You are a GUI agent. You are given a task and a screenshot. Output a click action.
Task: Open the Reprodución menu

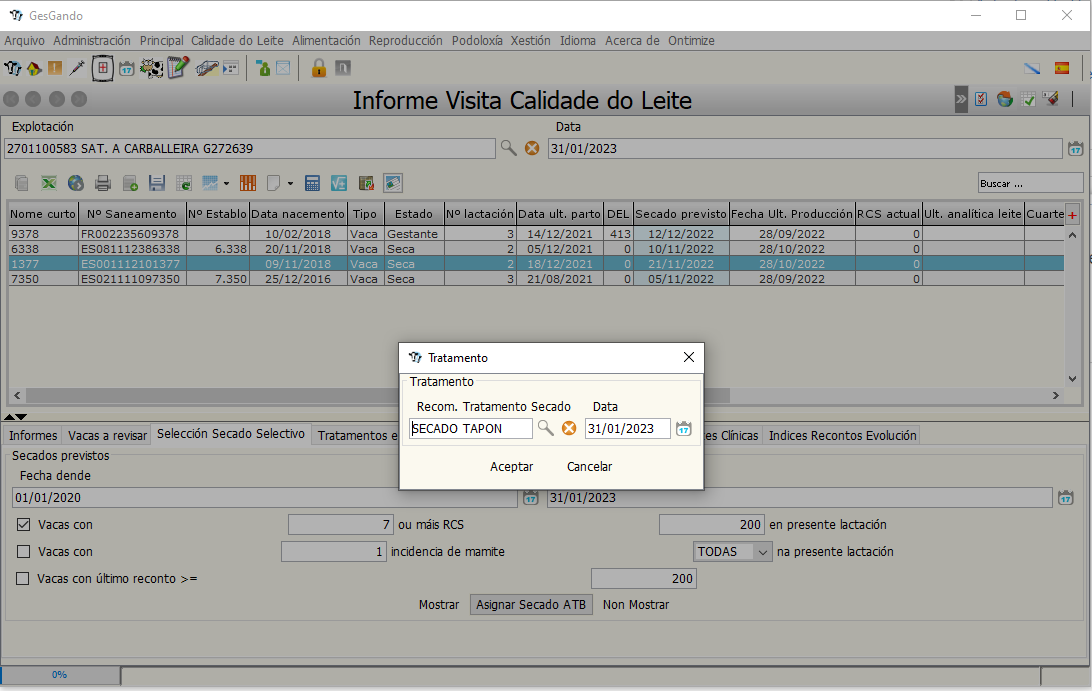pos(405,40)
